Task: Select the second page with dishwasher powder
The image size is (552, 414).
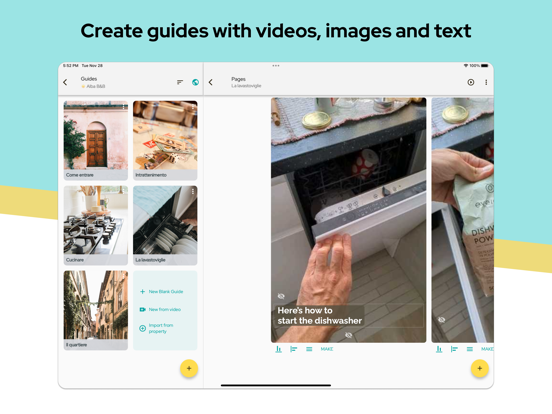Action: tap(463, 220)
